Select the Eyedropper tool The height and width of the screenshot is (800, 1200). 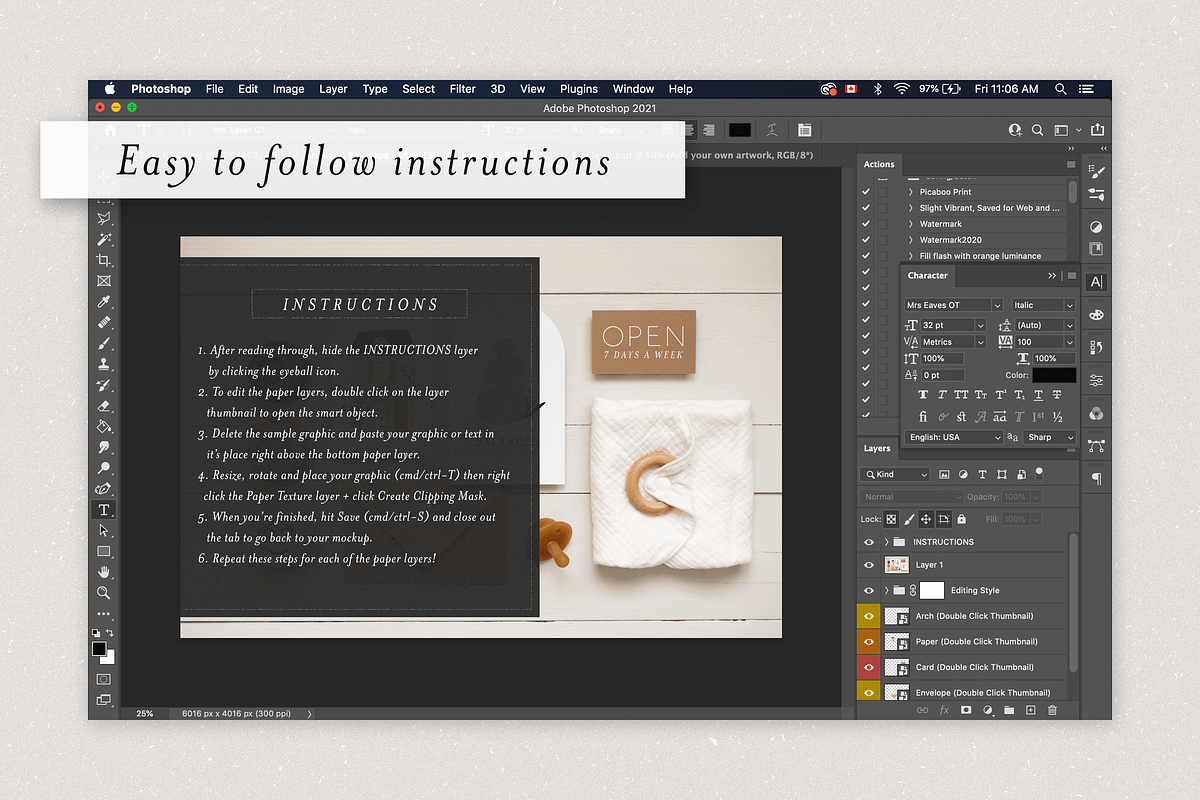pos(104,302)
